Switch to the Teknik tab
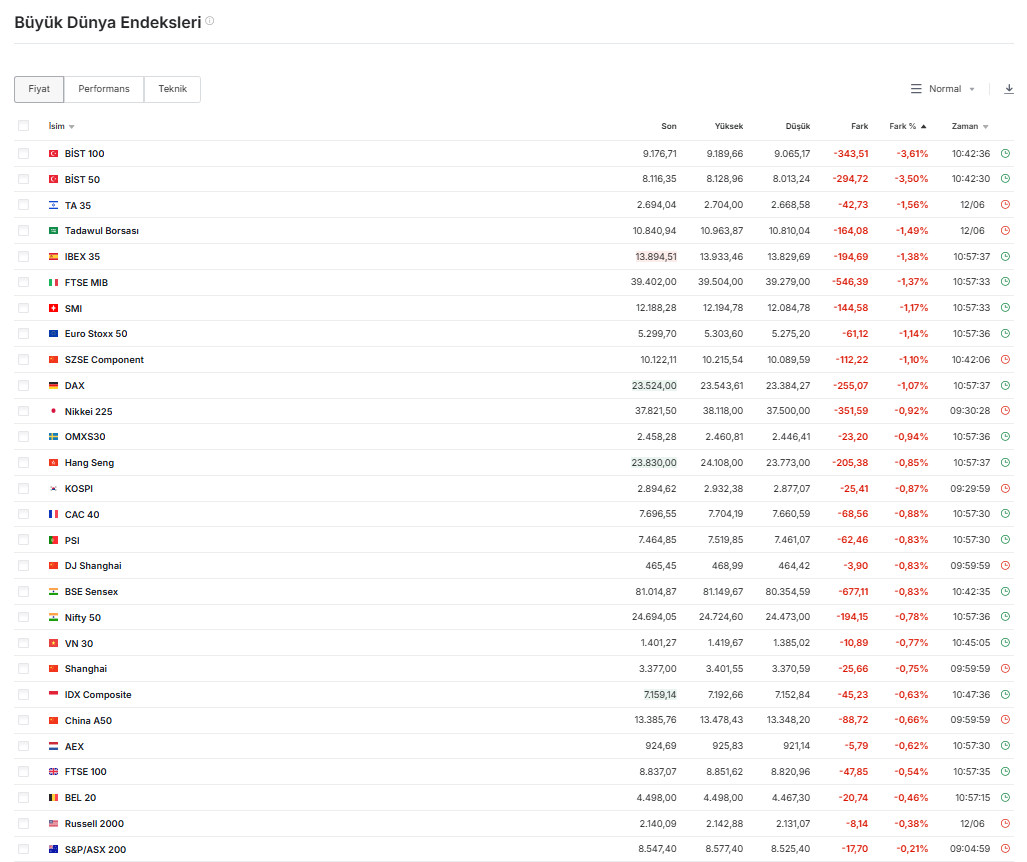 [172, 88]
